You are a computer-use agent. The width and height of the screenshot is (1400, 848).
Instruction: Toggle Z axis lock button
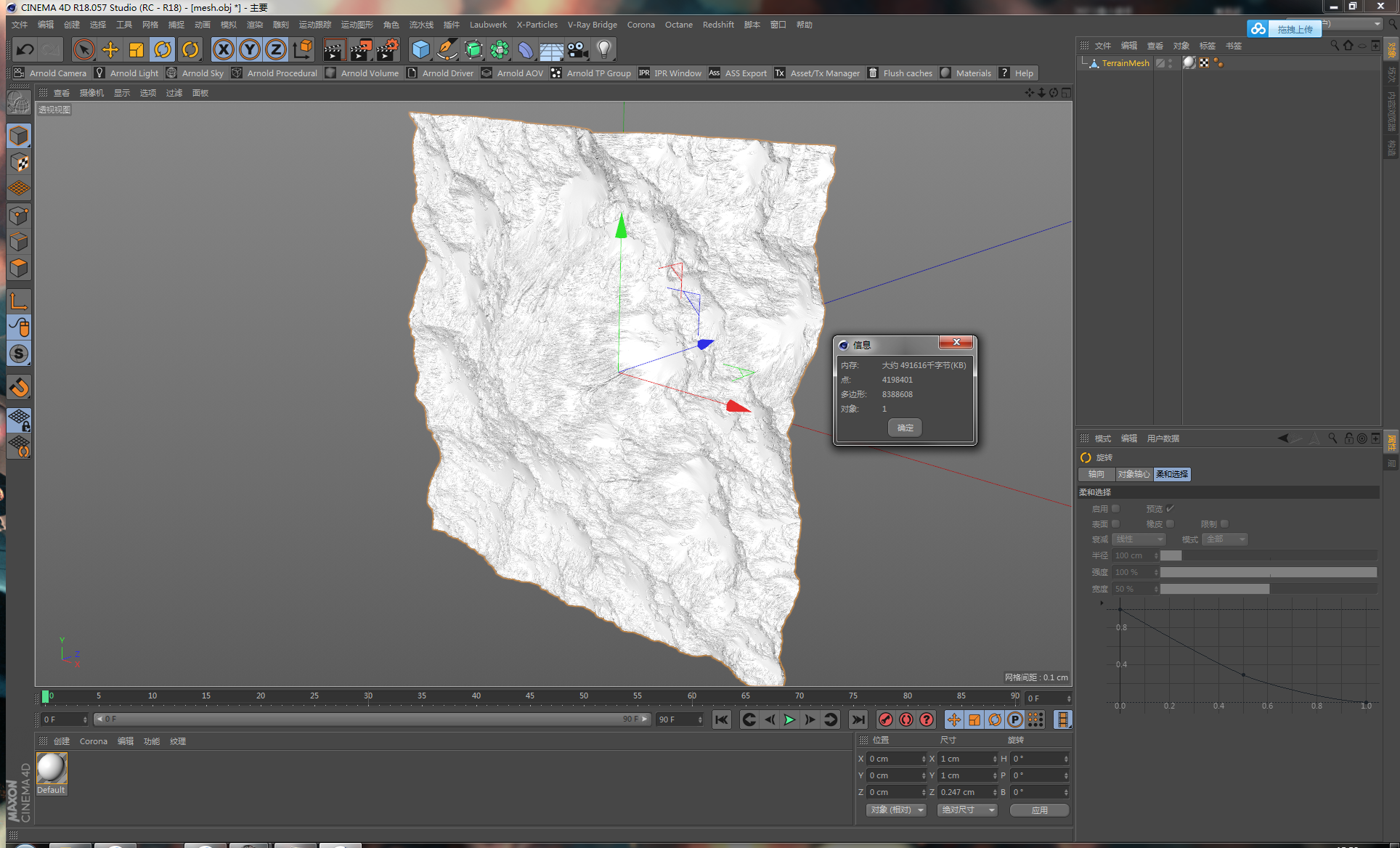click(275, 49)
